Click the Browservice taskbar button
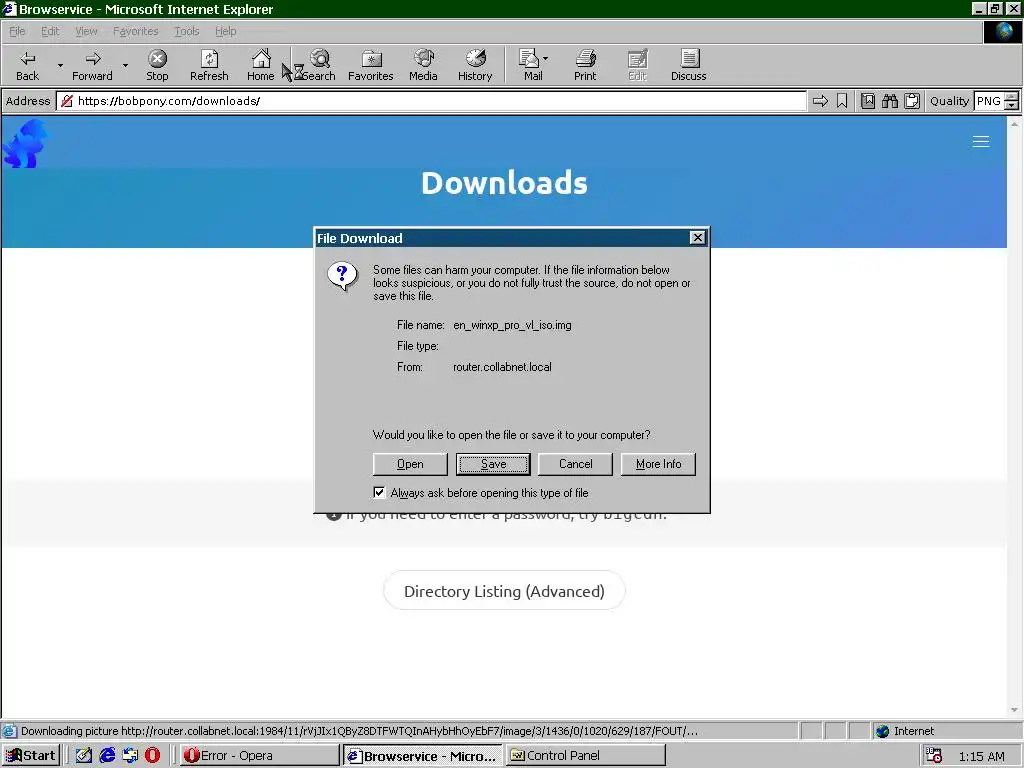1024x768 pixels. 423,756
